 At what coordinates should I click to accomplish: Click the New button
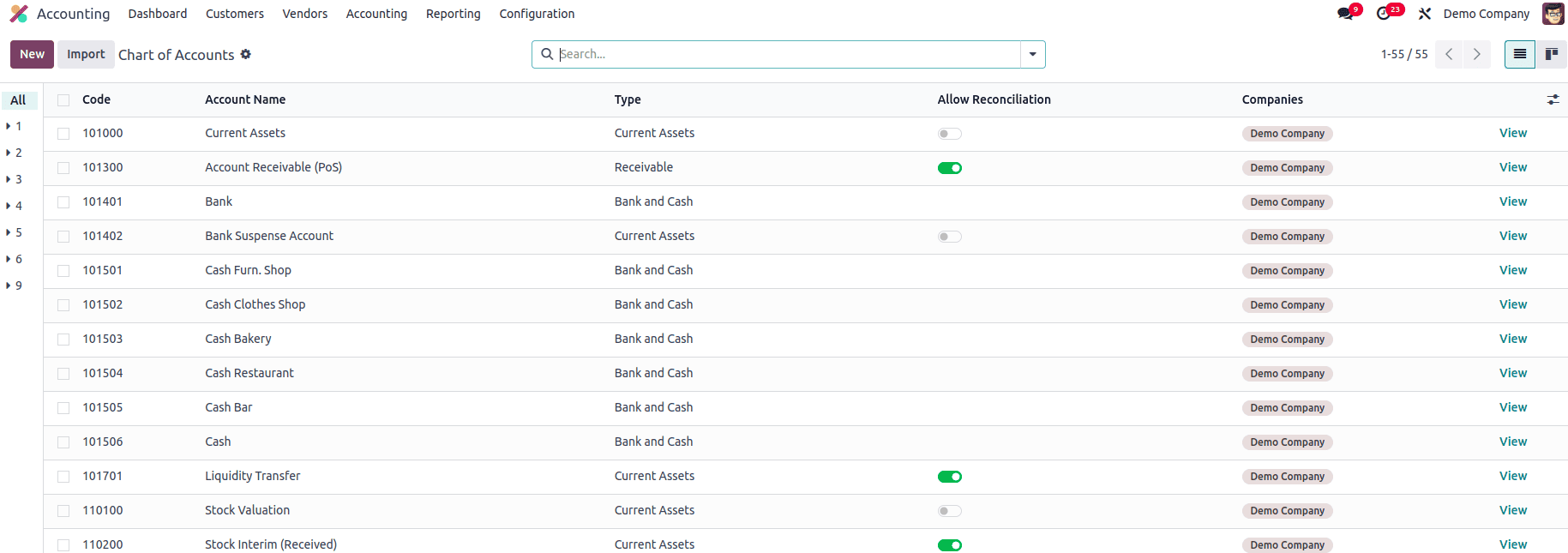coord(33,54)
